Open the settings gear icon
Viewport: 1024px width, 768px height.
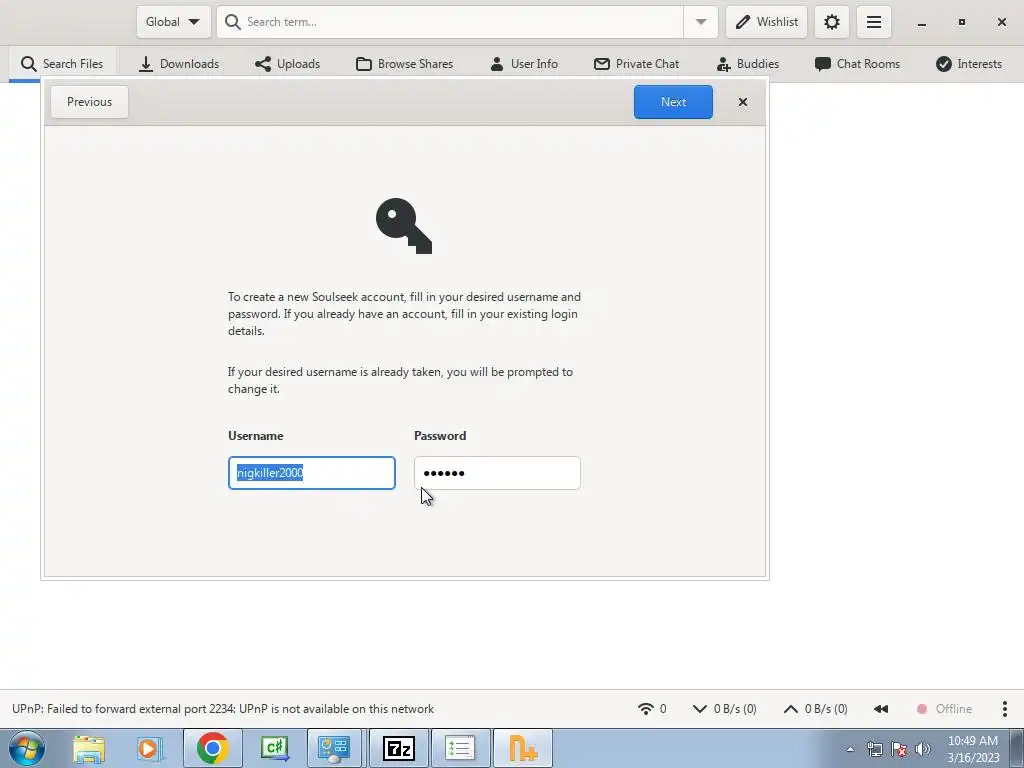831,22
